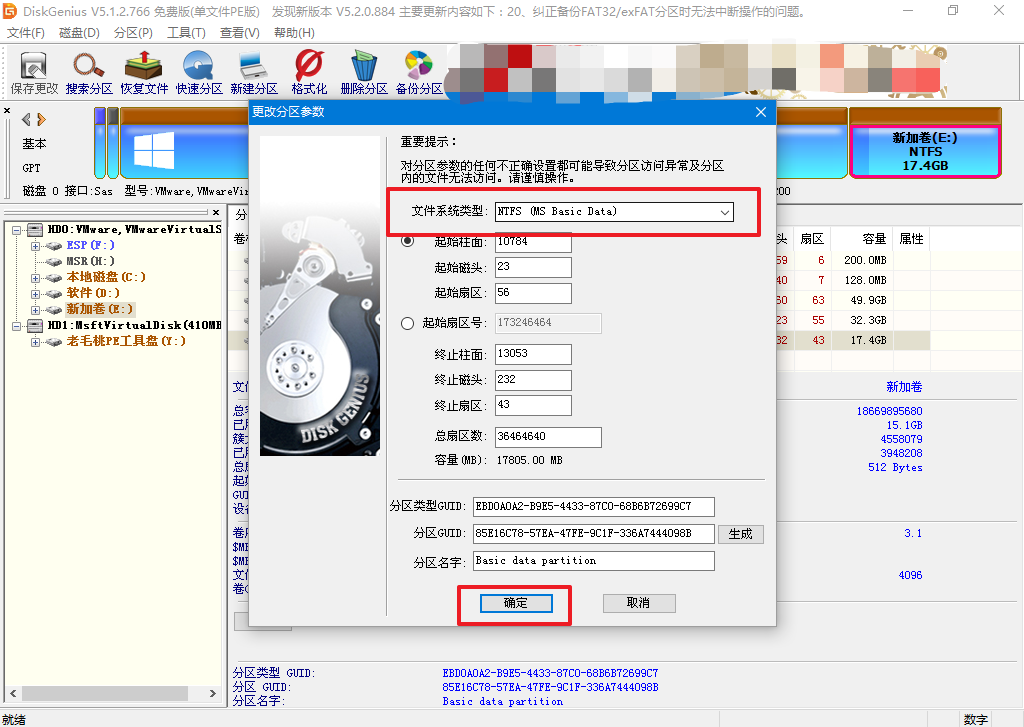Image resolution: width=1024 pixels, height=727 pixels.
Task: Open the 查看(V) menu
Action: (240, 33)
